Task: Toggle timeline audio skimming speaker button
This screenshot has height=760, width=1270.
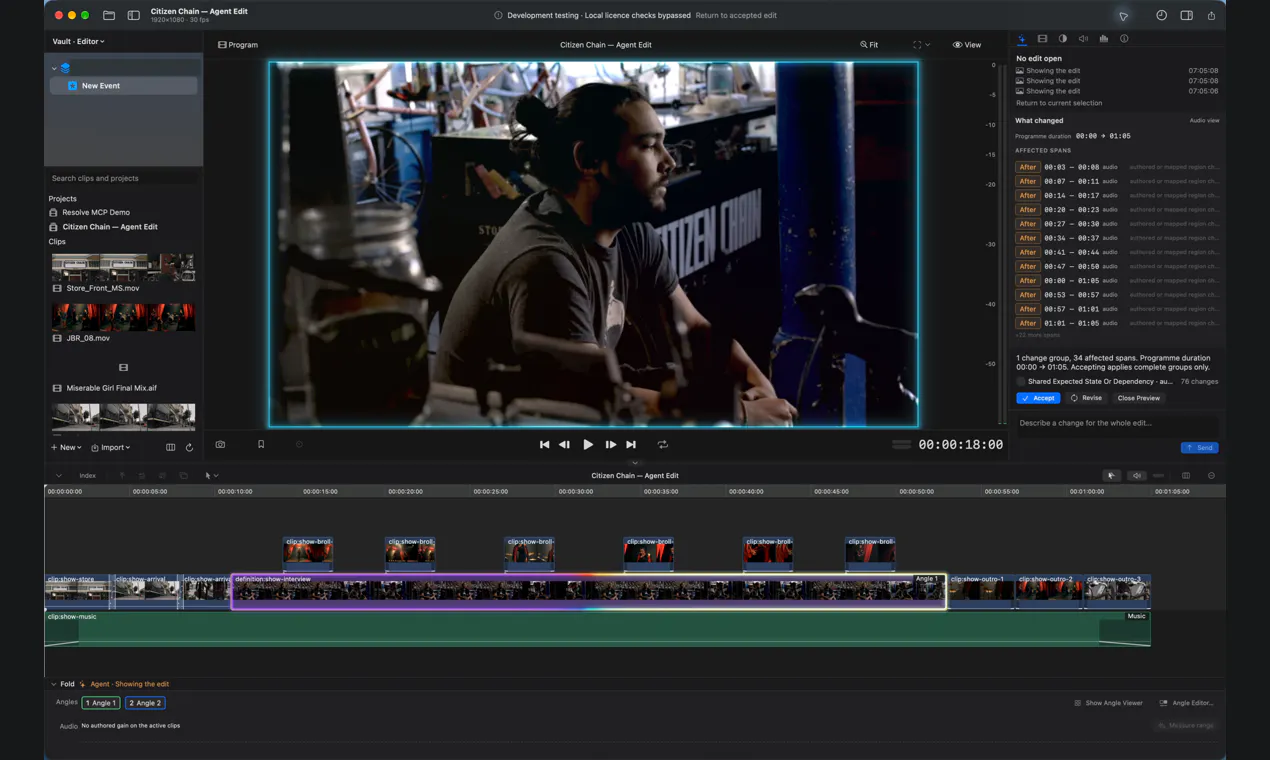Action: (x=1136, y=476)
